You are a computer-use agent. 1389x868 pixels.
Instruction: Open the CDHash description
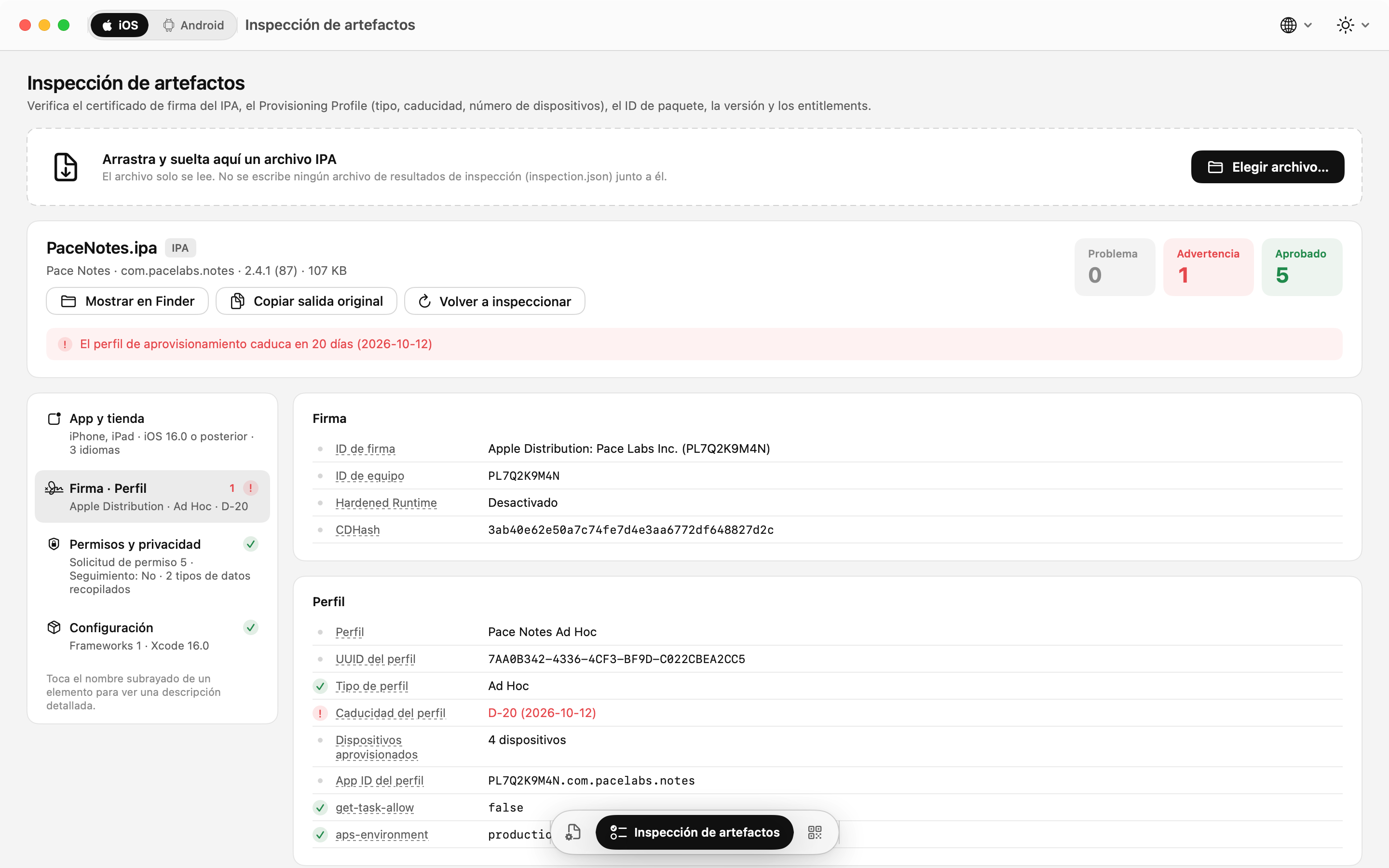click(357, 530)
